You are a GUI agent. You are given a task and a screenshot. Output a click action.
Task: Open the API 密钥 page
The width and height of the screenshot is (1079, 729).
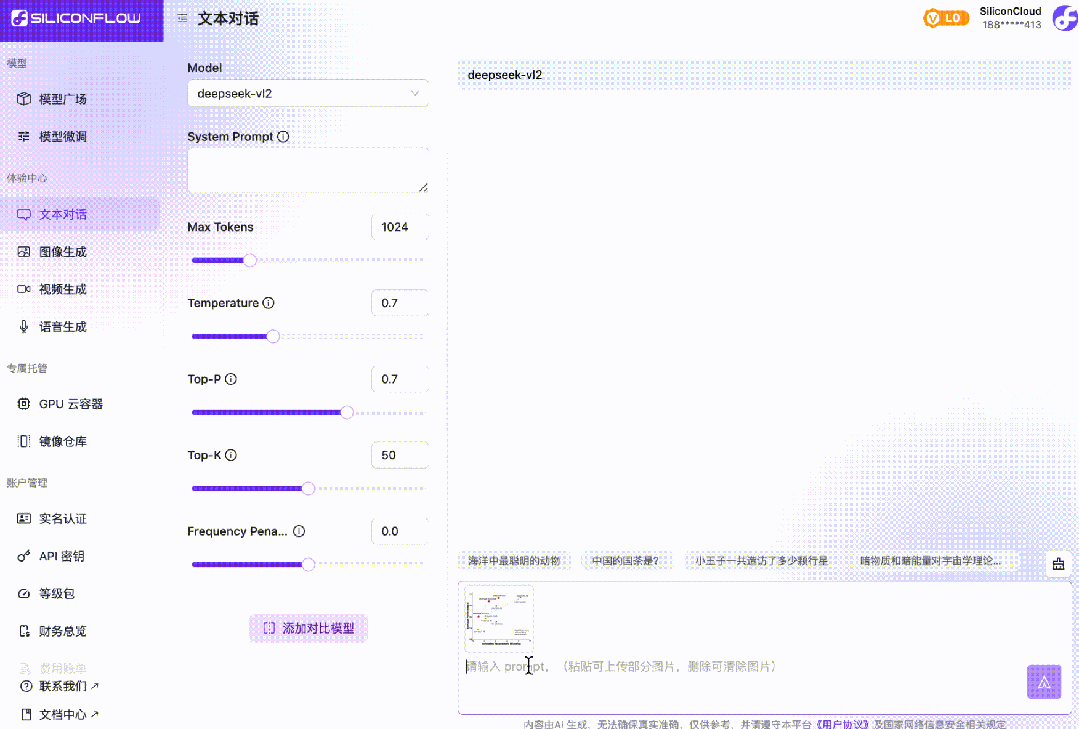(x=60, y=555)
